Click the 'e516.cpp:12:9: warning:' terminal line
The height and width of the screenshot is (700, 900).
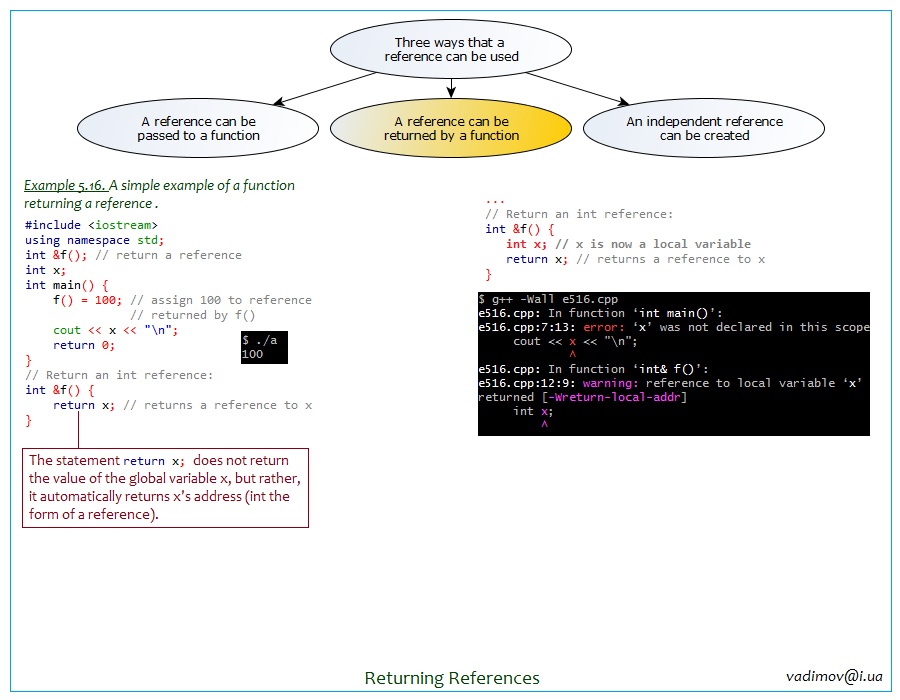click(x=670, y=383)
